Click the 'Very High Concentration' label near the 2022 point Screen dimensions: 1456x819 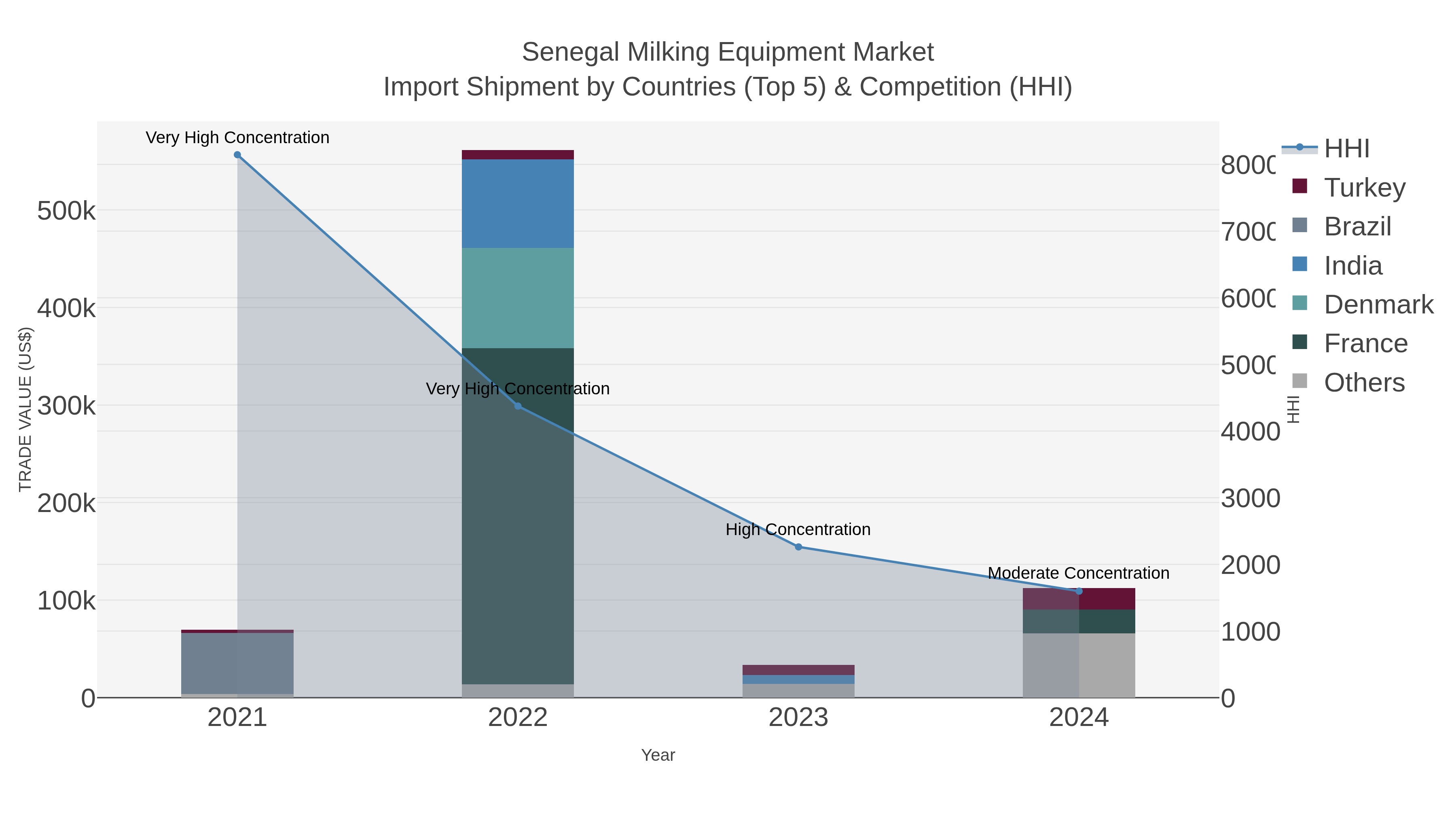[x=518, y=389]
